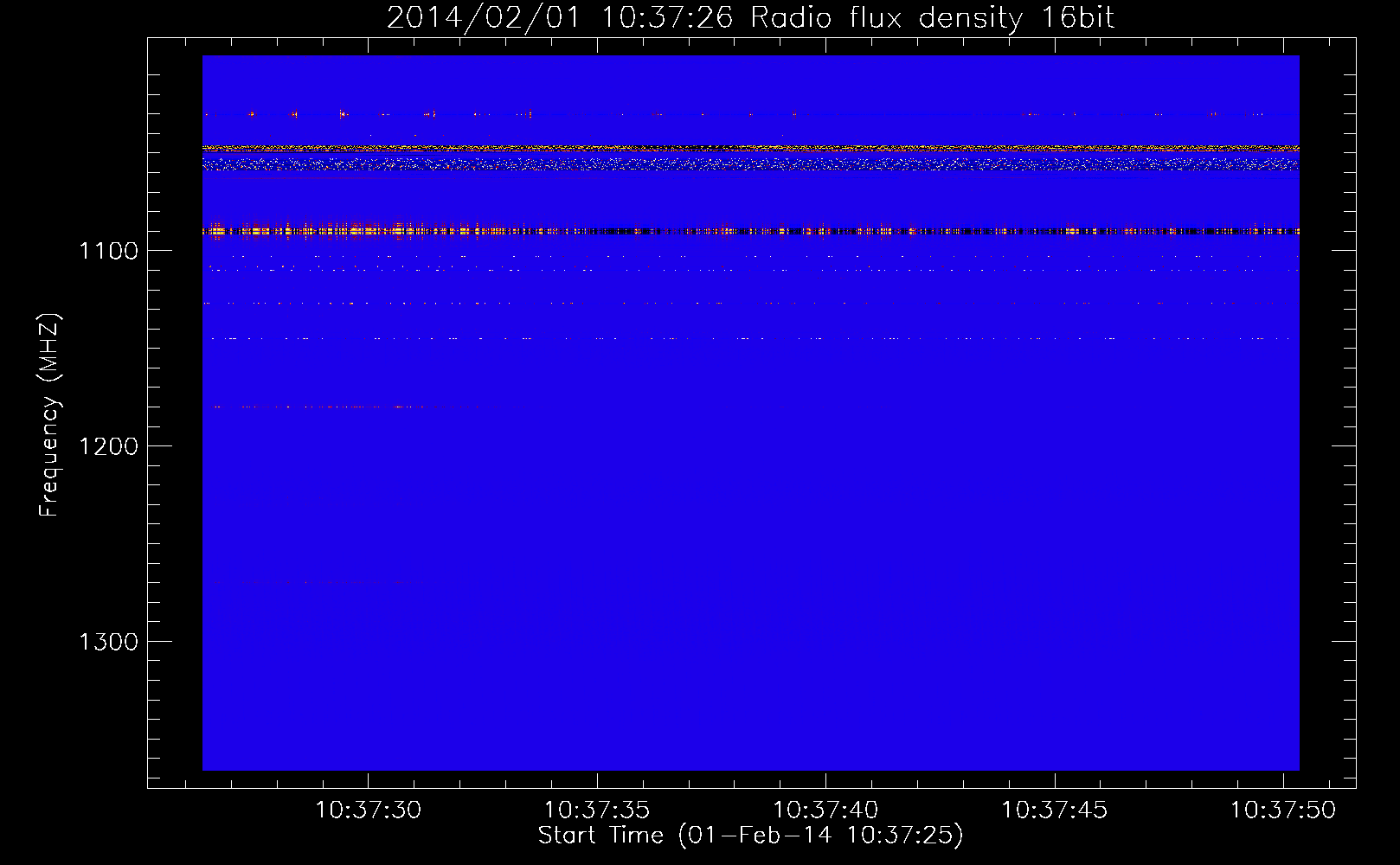Click the x-axis tick label '10:37:40'

point(825,811)
